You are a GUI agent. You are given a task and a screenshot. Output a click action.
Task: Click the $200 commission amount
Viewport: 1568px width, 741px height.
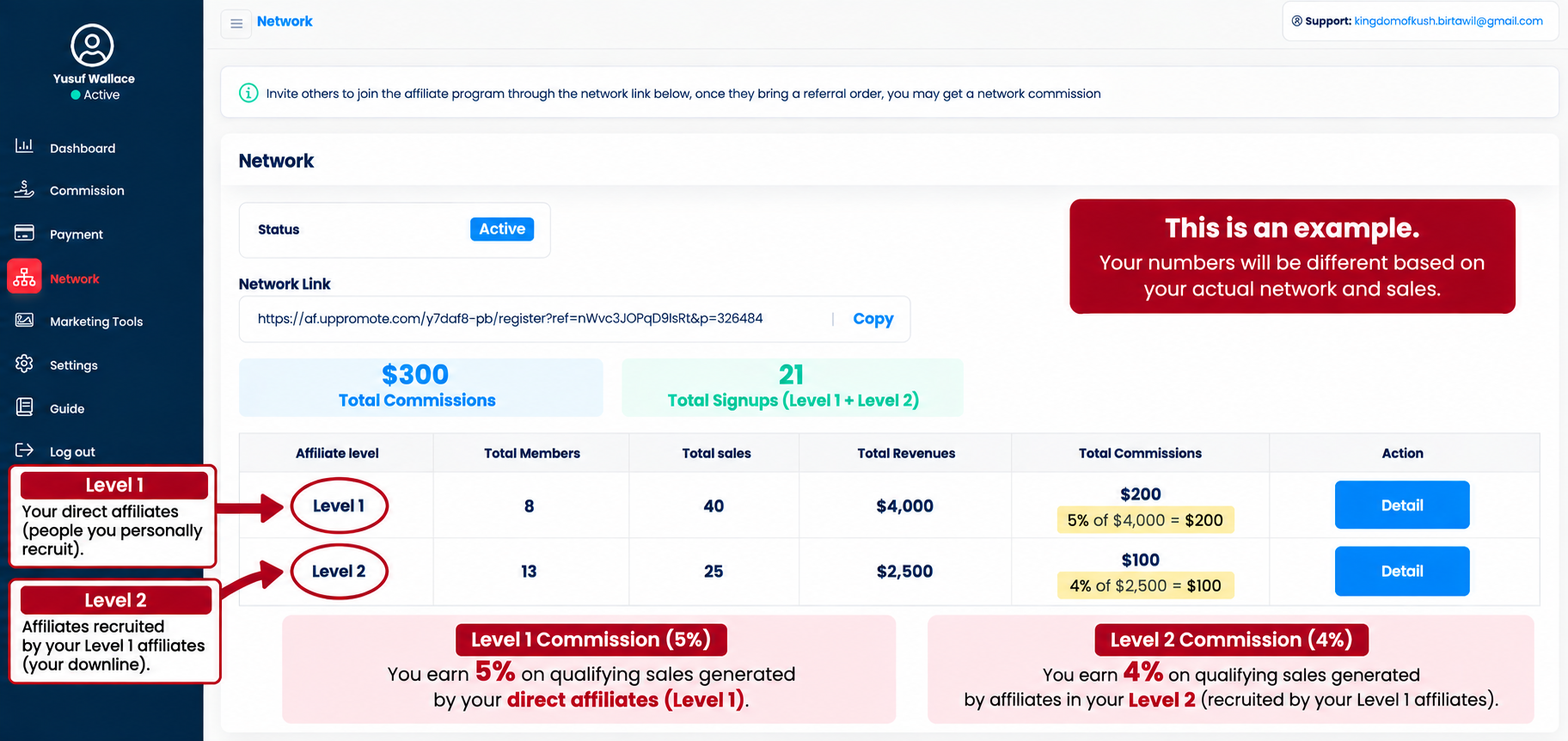[x=1141, y=494]
